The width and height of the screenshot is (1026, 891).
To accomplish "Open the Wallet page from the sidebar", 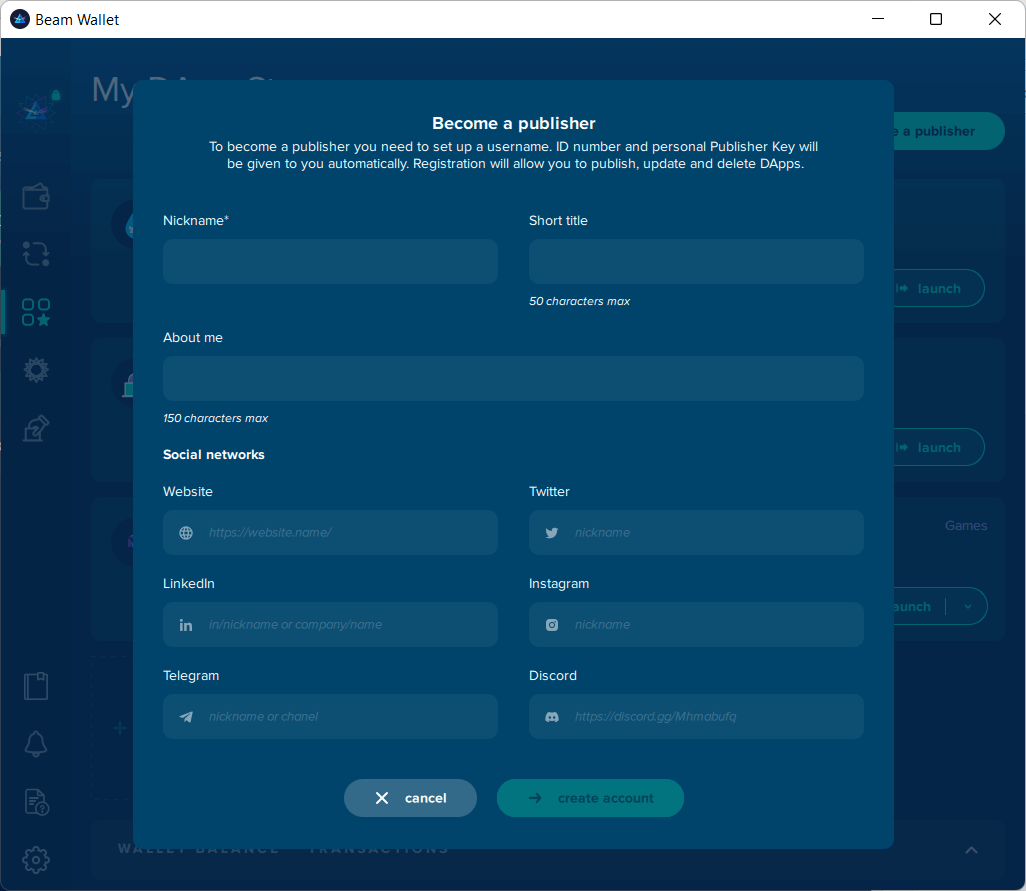I will tap(36, 197).
